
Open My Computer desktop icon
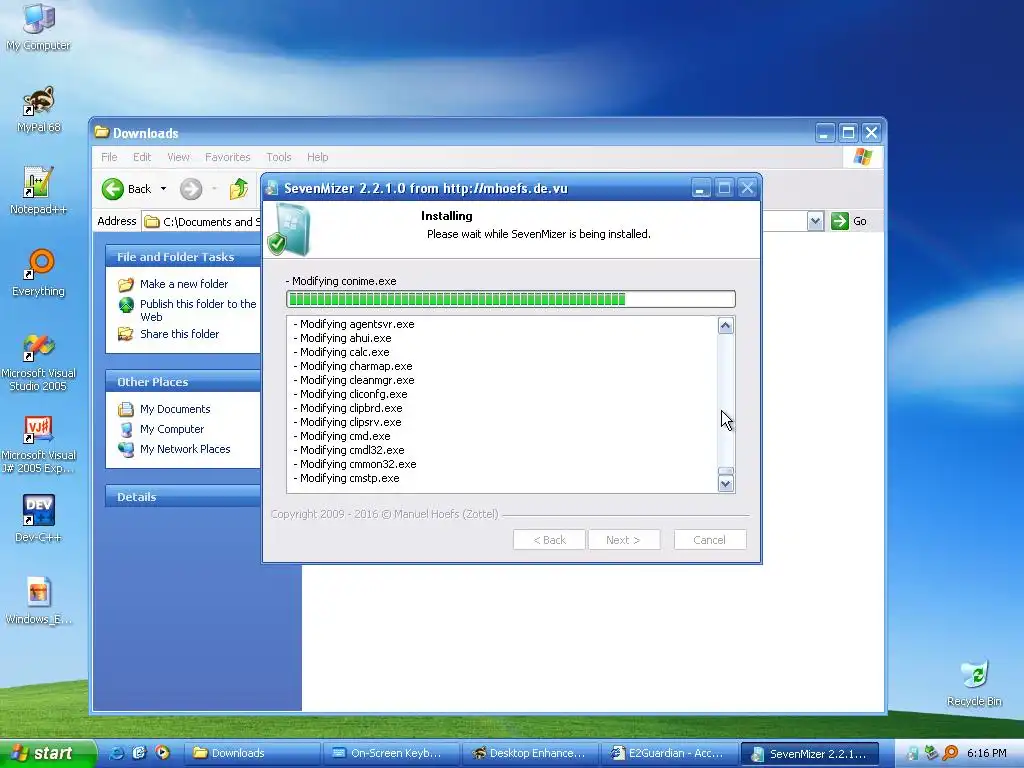(x=39, y=26)
